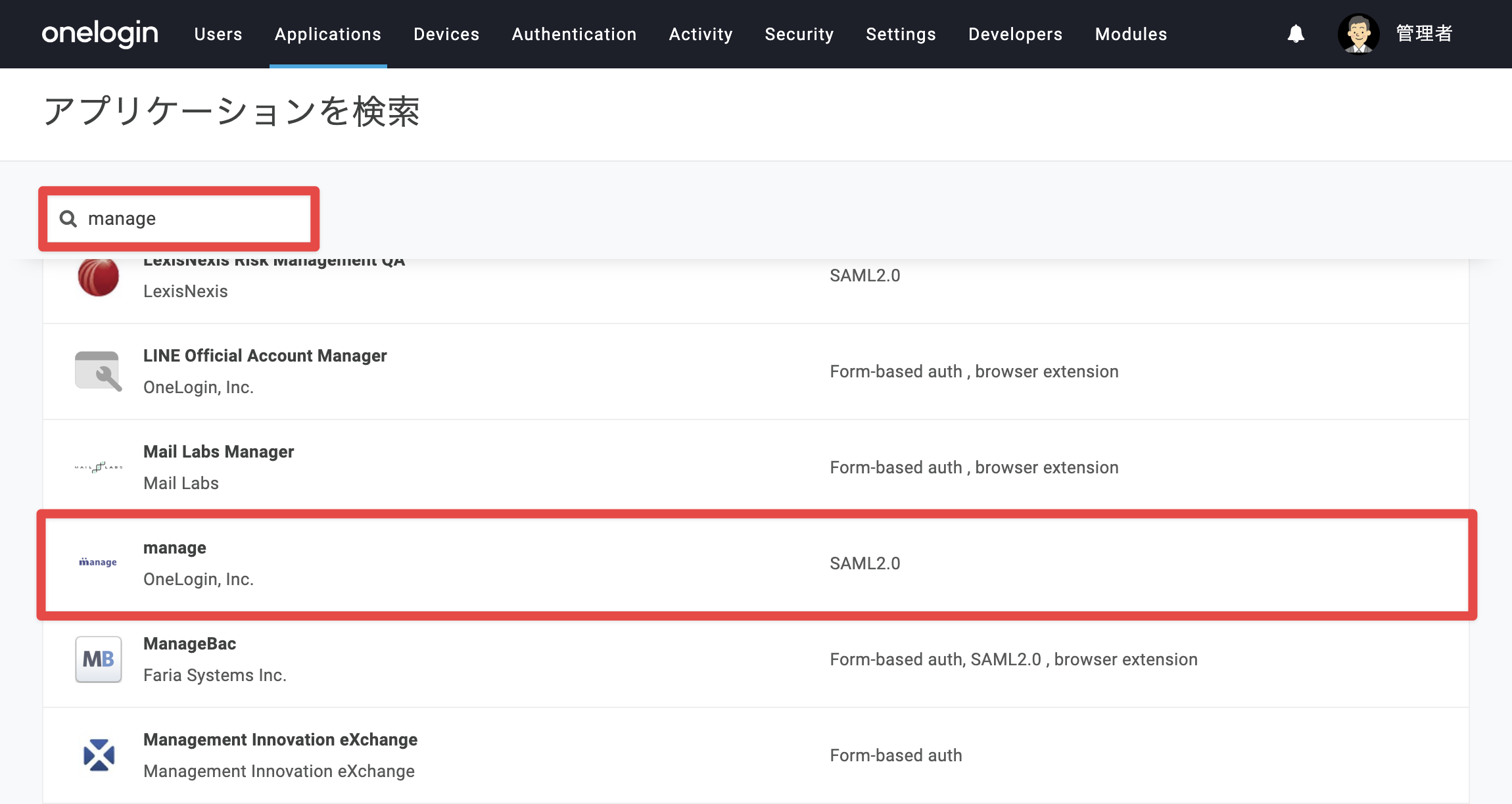Click ManageBac's auth type text
1512x804 pixels.
click(x=1014, y=659)
